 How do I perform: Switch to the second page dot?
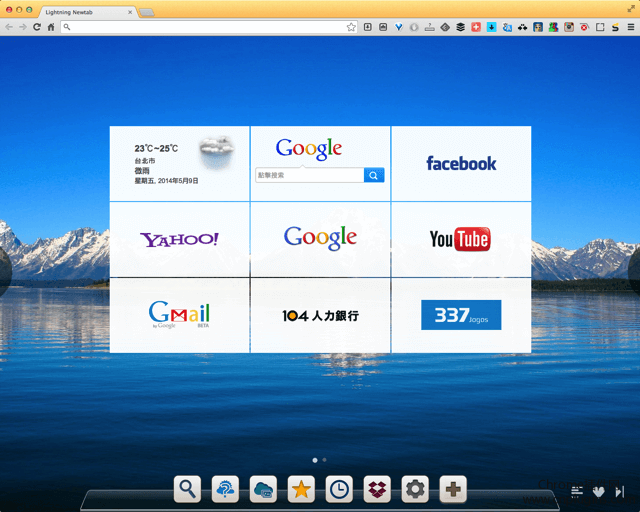324,460
